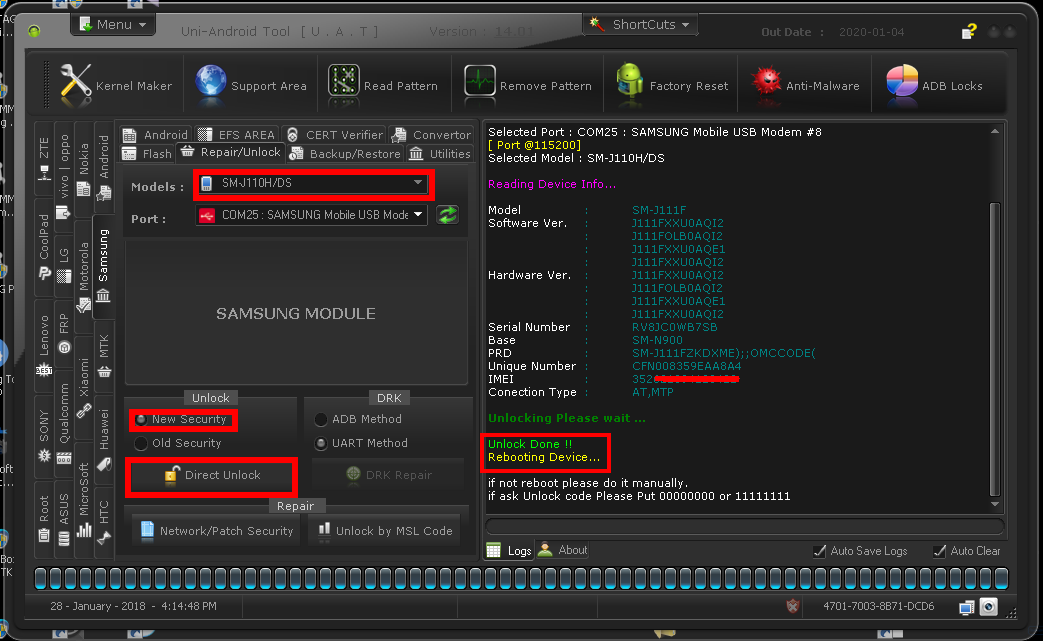Open ADB Locks tool
Screen dimensions: 1043x641
click(934, 85)
